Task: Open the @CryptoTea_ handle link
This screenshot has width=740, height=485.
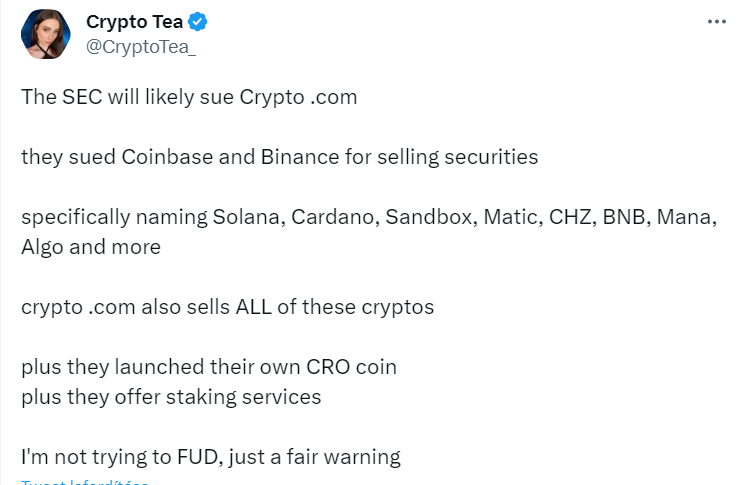Action: (x=141, y=47)
